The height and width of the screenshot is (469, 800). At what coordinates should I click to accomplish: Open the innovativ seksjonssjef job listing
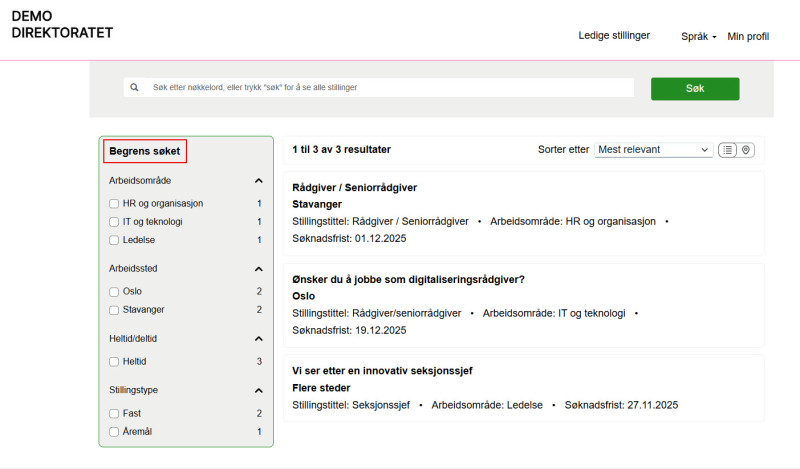(382, 371)
